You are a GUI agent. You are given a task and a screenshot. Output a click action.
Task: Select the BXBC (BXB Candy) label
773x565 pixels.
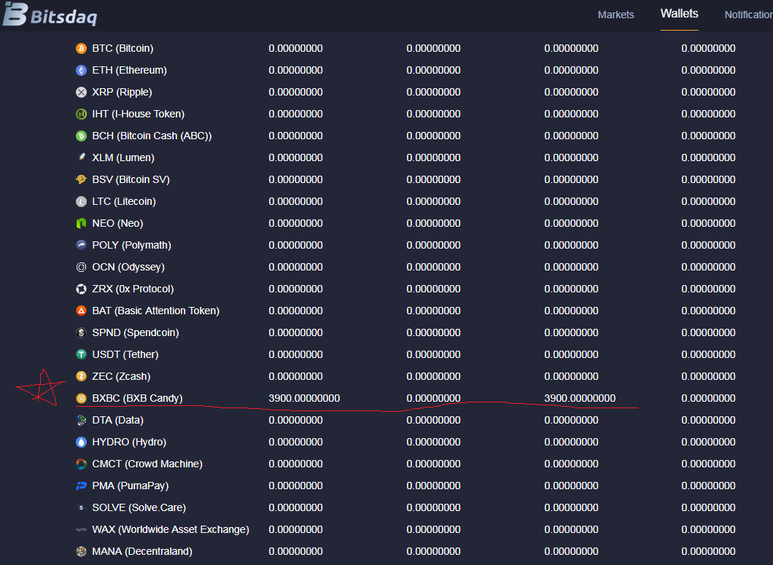[138, 398]
